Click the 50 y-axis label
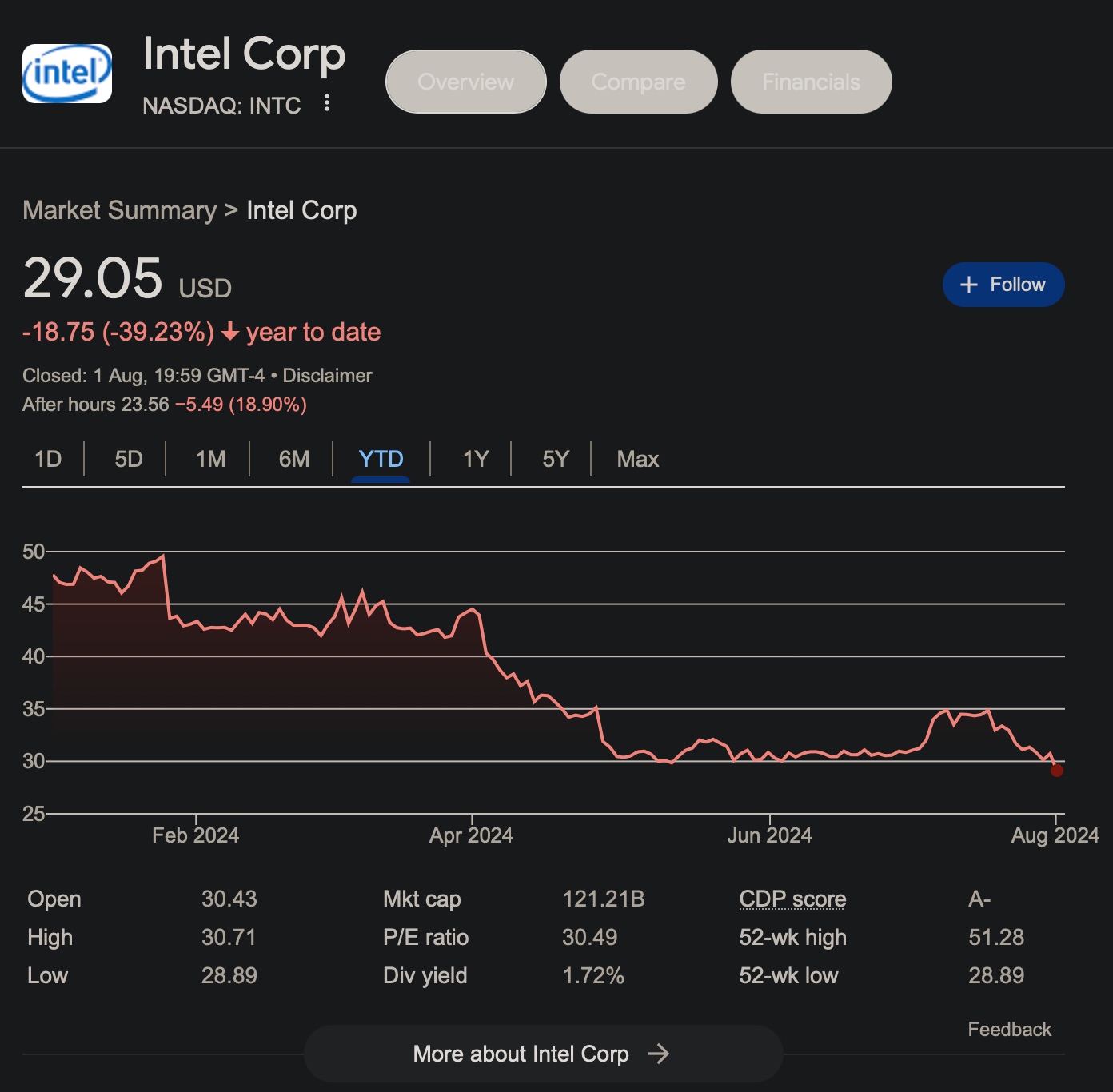This screenshot has width=1113, height=1092. pyautogui.click(x=34, y=552)
